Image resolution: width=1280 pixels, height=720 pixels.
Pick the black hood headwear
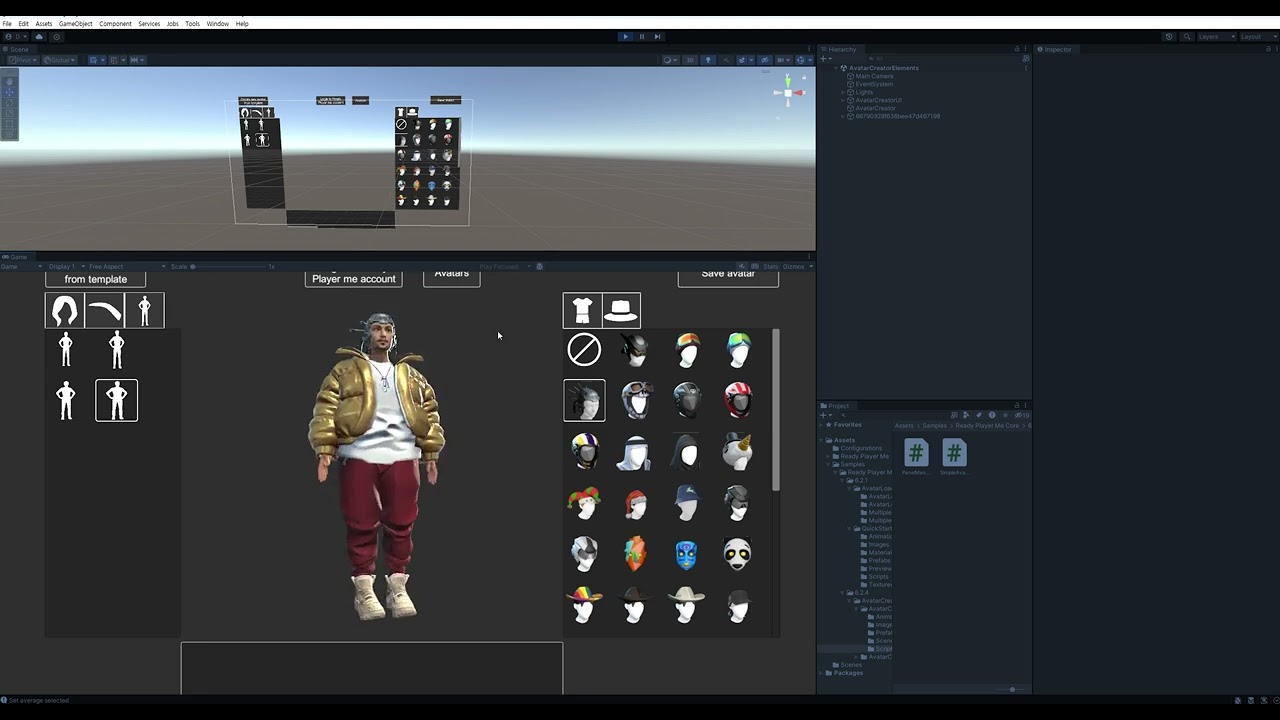click(686, 451)
